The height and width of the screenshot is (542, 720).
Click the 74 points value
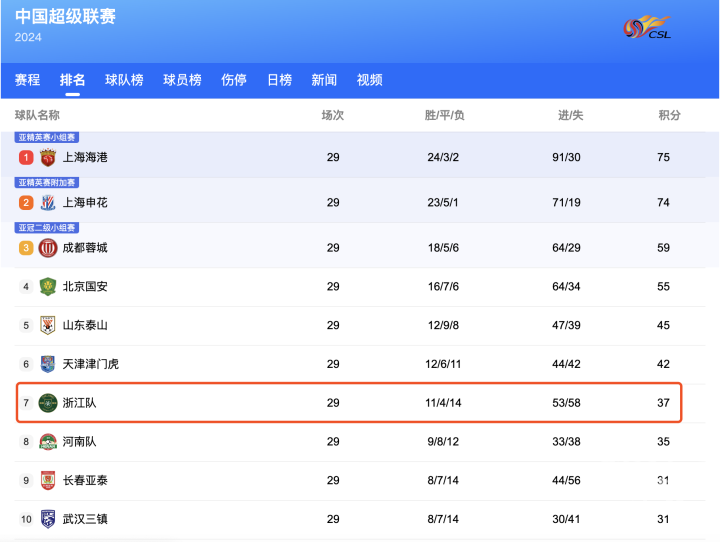(663, 203)
